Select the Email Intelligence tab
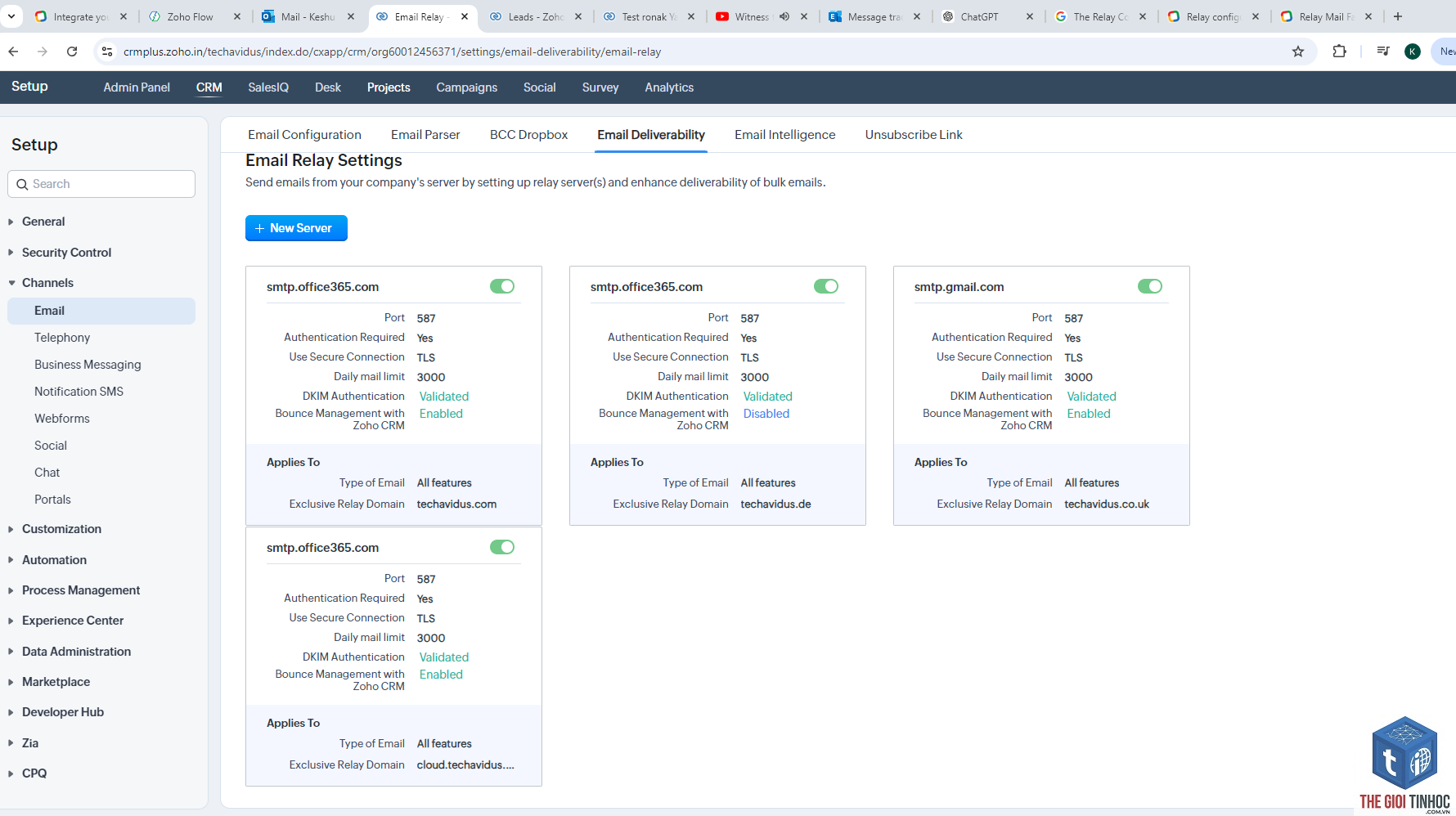Screen dimensions: 1456x816 pos(784,135)
